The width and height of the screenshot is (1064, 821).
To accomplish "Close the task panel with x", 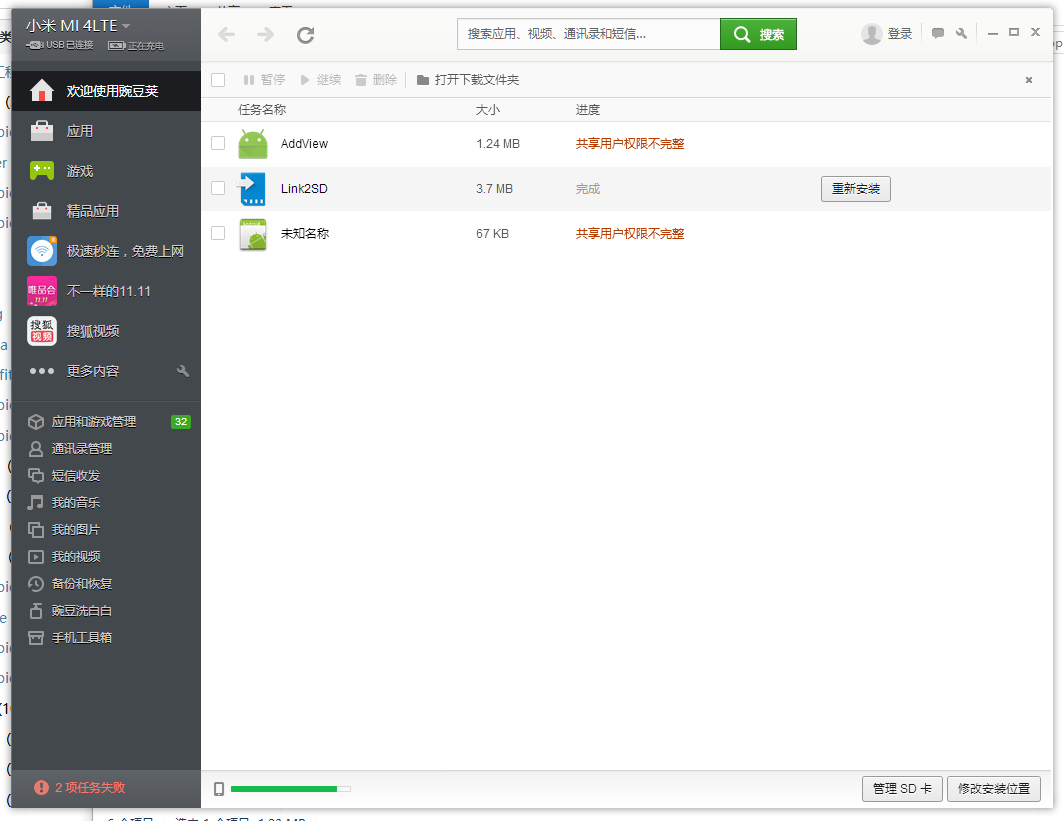I will [1029, 80].
